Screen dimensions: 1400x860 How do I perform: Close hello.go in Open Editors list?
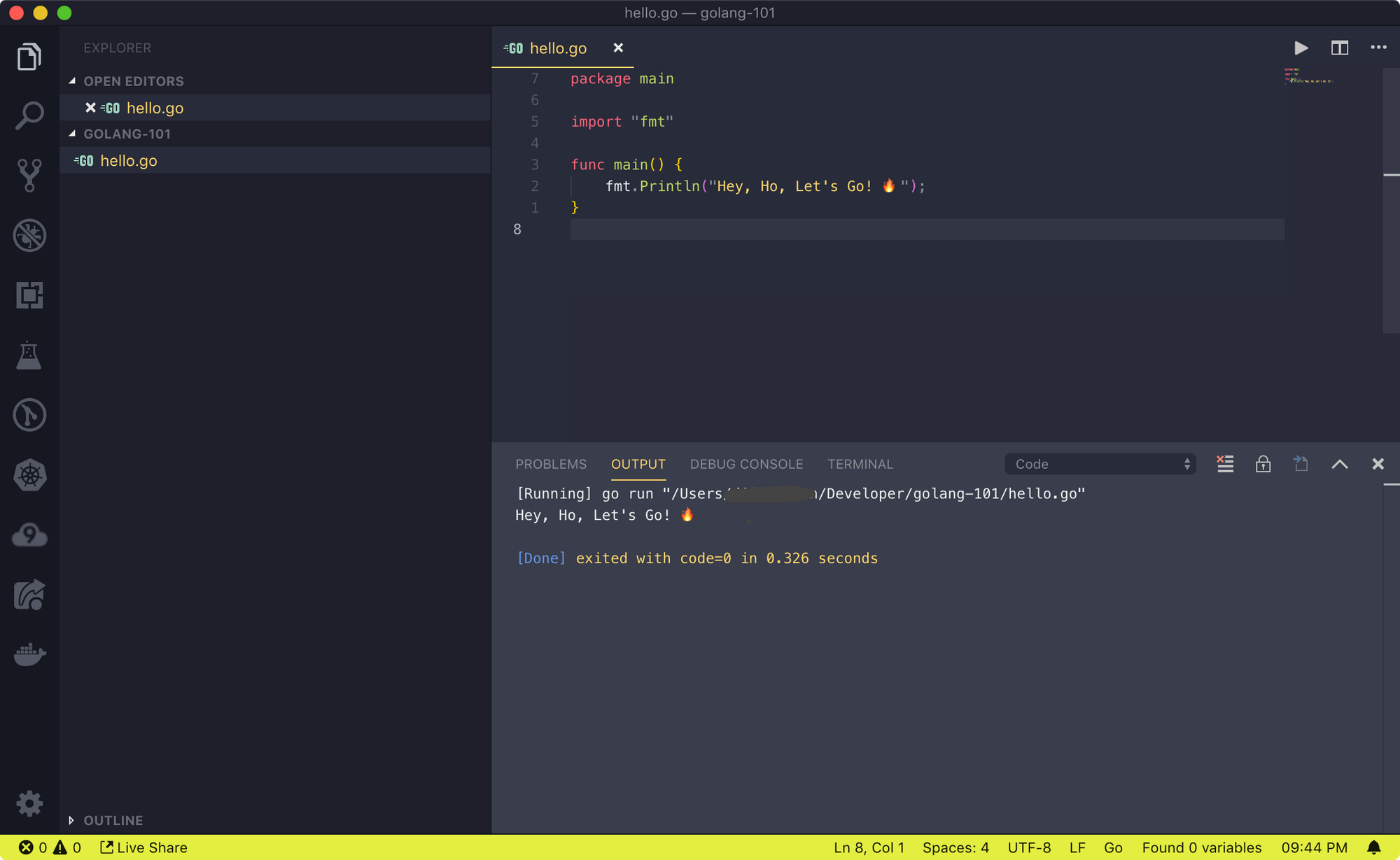click(90, 108)
